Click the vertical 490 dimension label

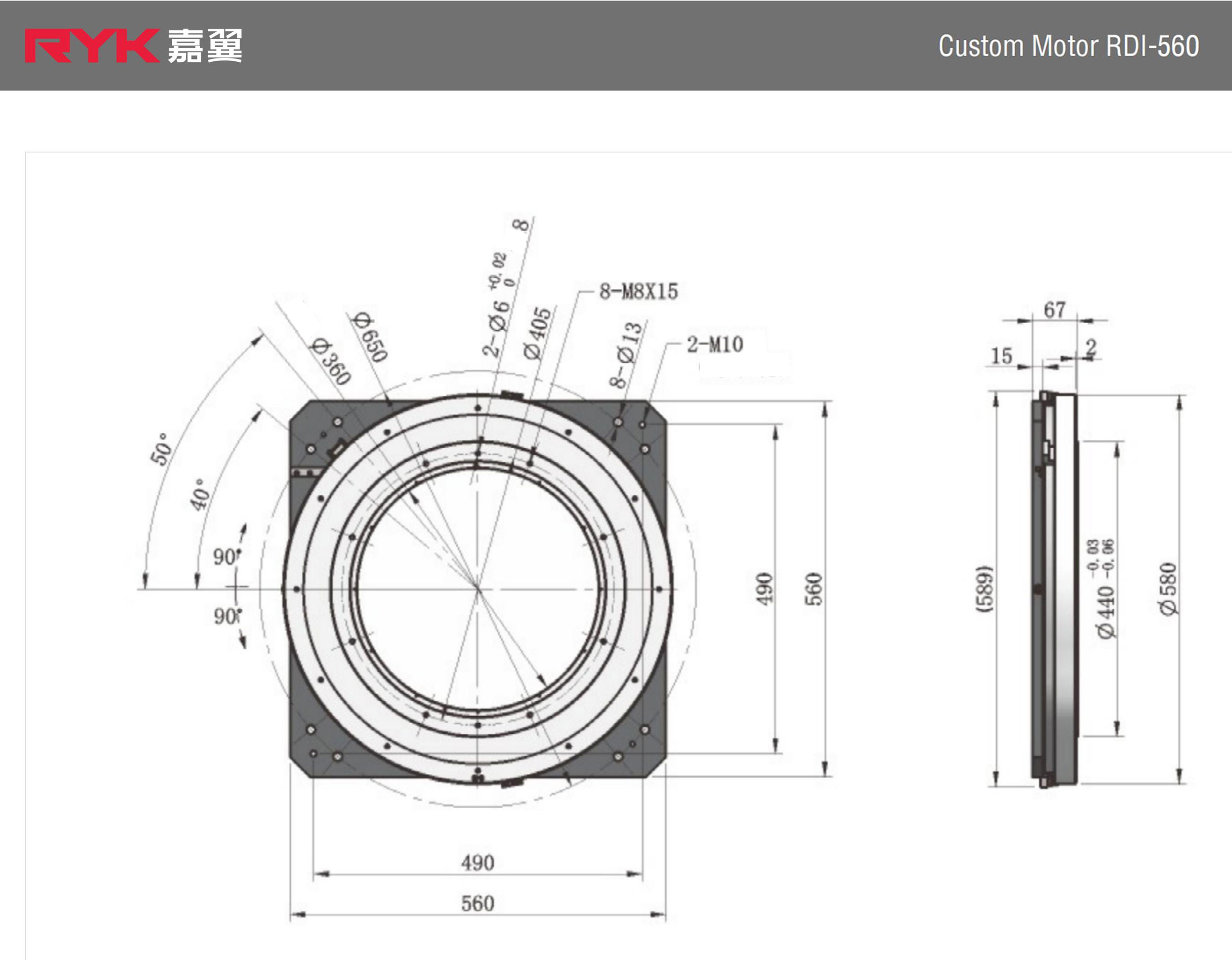click(764, 589)
